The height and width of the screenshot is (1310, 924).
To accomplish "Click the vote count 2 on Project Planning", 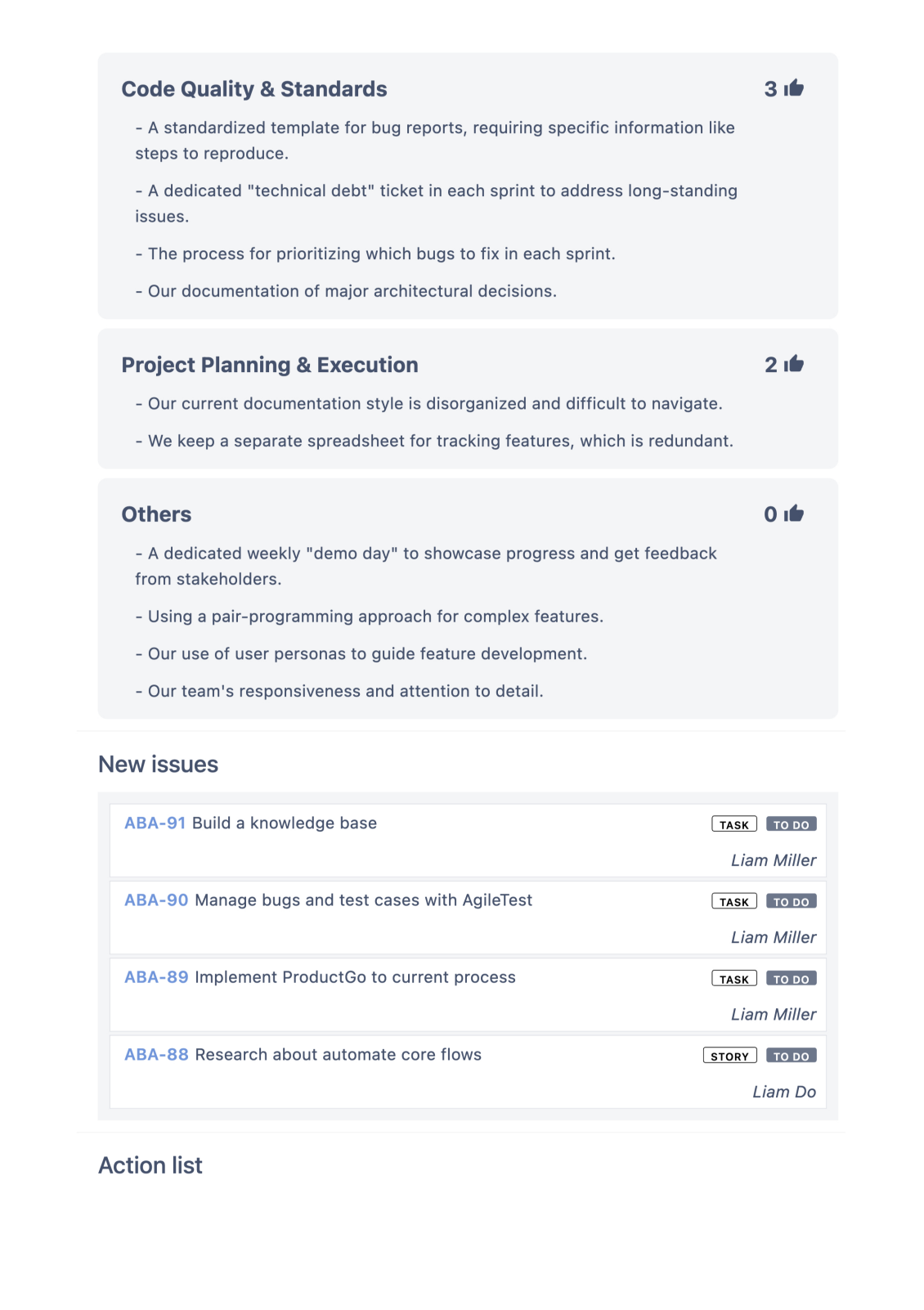I will click(x=770, y=365).
